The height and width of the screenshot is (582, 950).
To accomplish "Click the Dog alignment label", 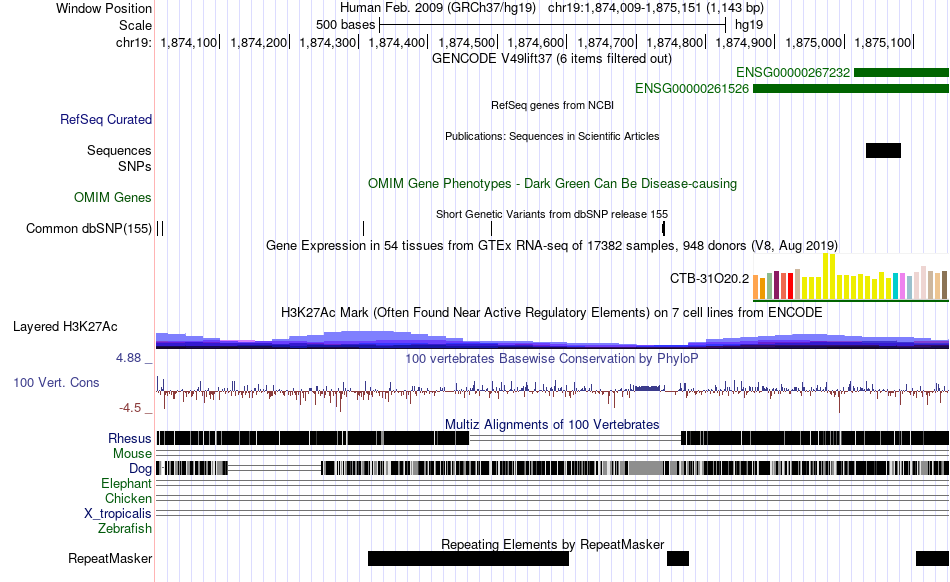I will pos(140,468).
